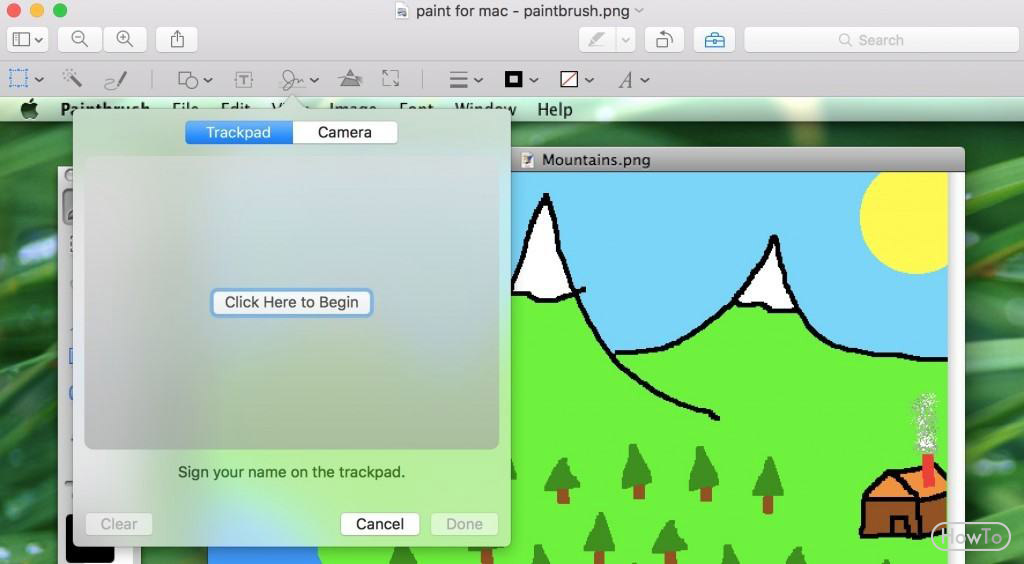
Task: Open the Share icon in toolbar
Action: click(177, 40)
